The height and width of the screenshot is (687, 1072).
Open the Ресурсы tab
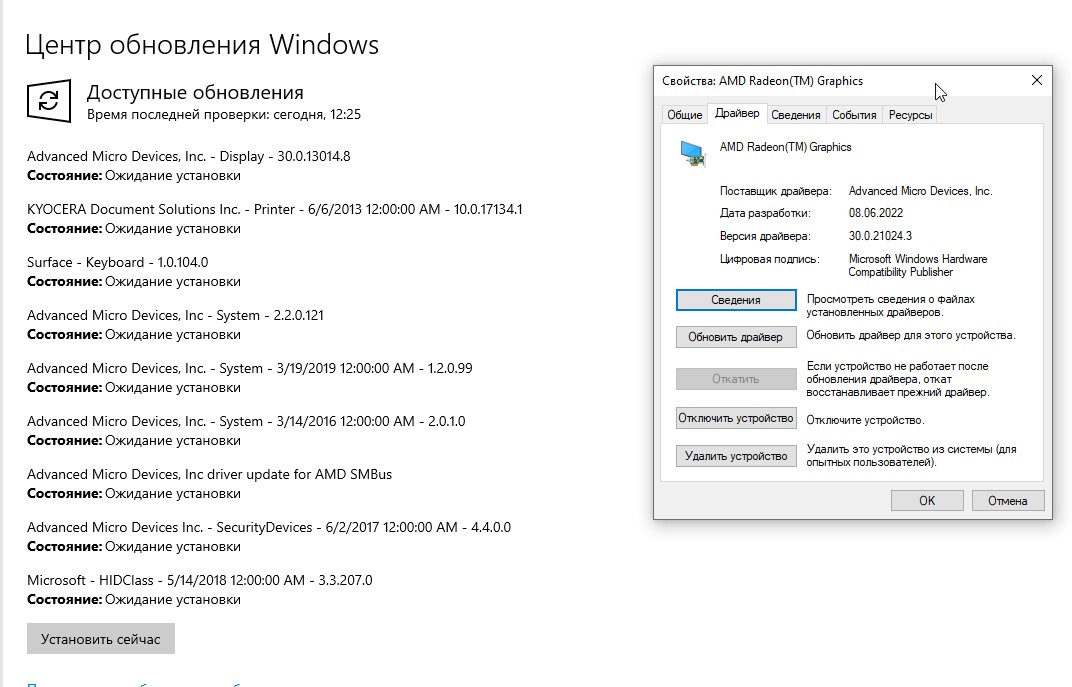(910, 115)
